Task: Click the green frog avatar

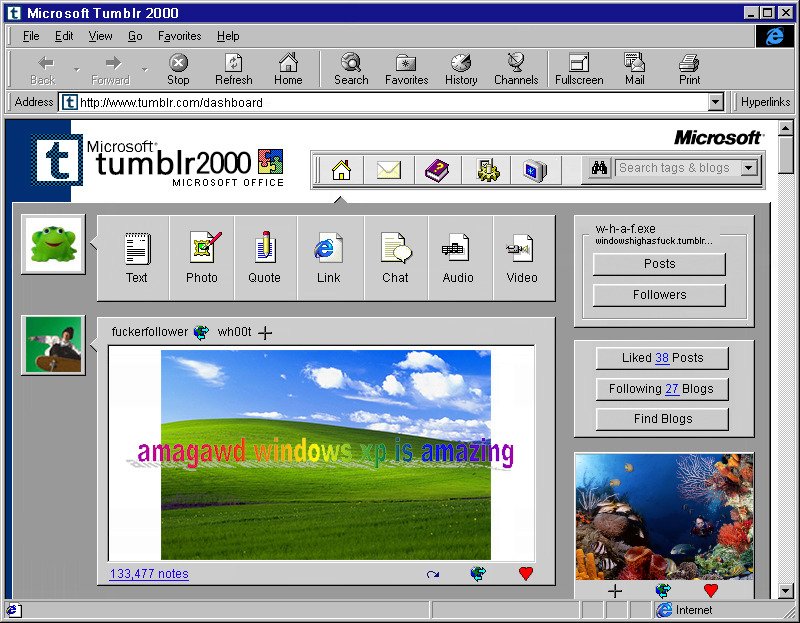Action: click(54, 244)
